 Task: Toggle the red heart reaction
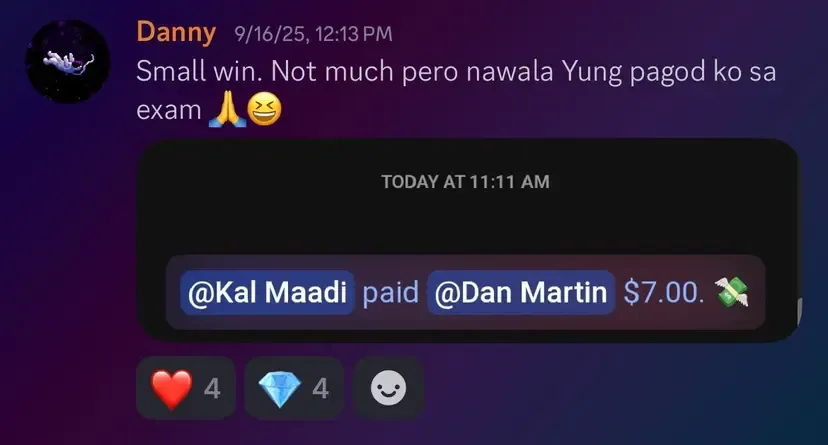pyautogui.click(x=186, y=388)
